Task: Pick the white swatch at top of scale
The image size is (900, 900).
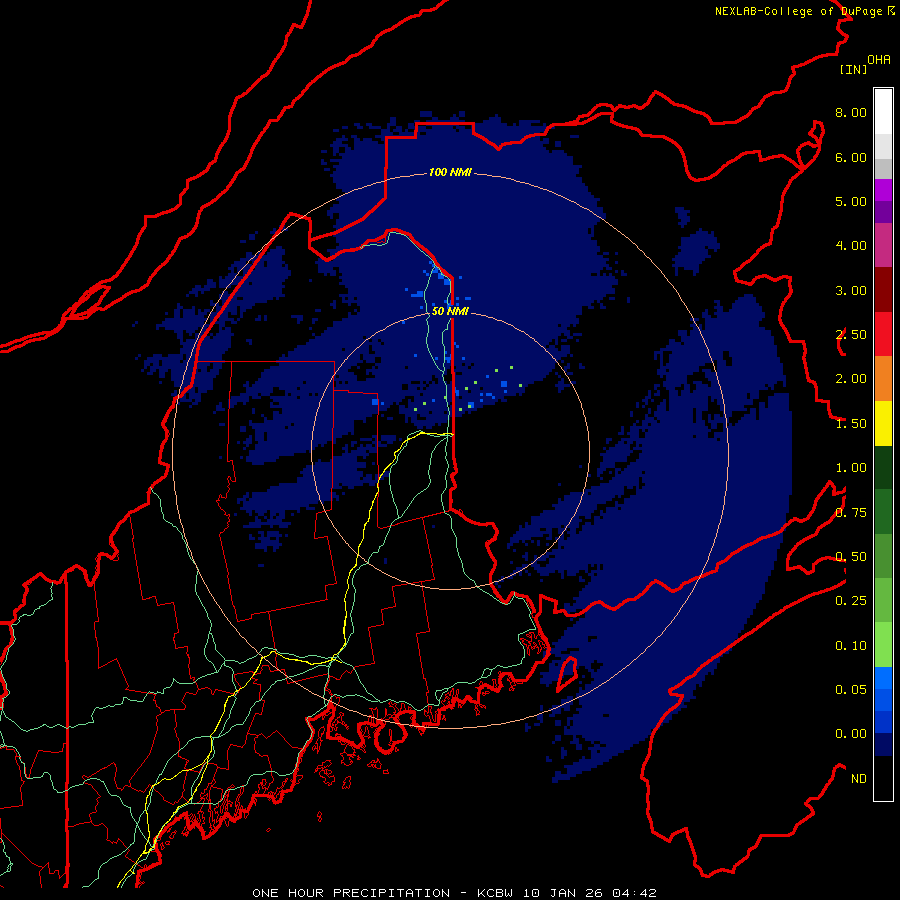Action: [x=883, y=111]
